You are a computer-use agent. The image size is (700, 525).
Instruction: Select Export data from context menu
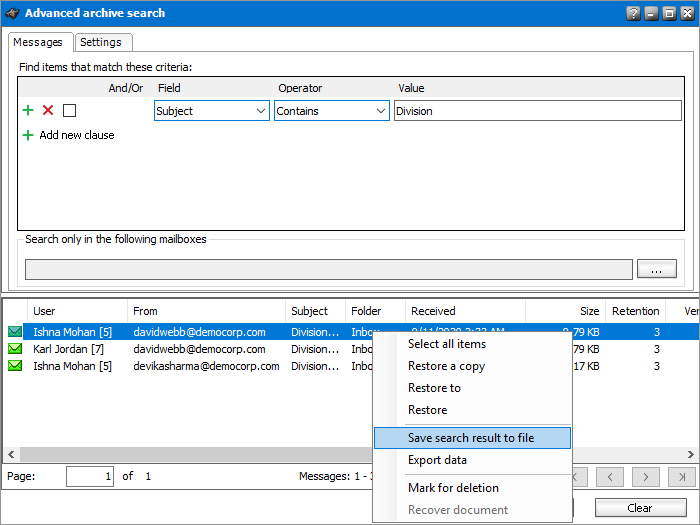click(x=437, y=460)
